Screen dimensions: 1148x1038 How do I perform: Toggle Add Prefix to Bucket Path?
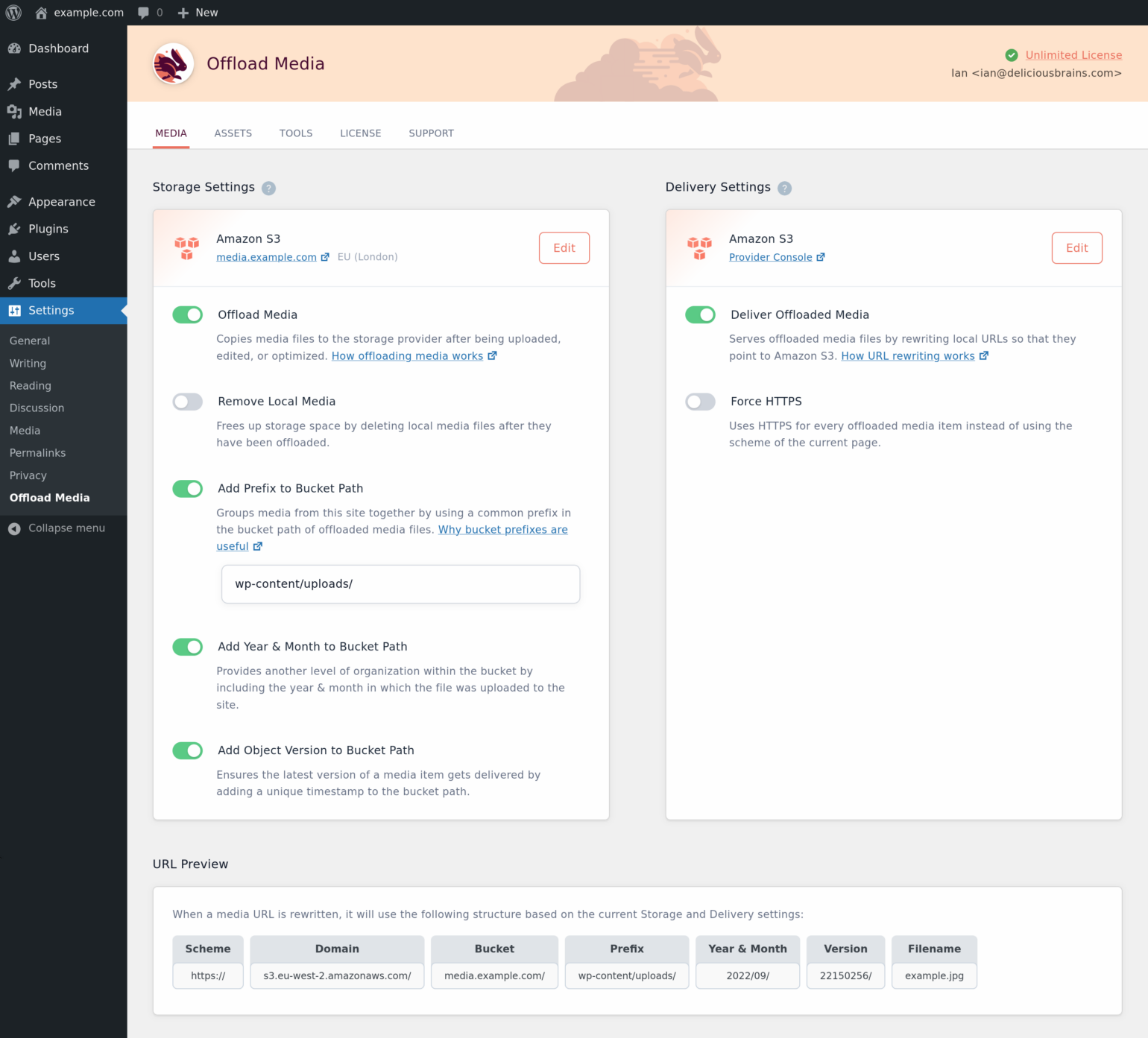[x=188, y=489]
